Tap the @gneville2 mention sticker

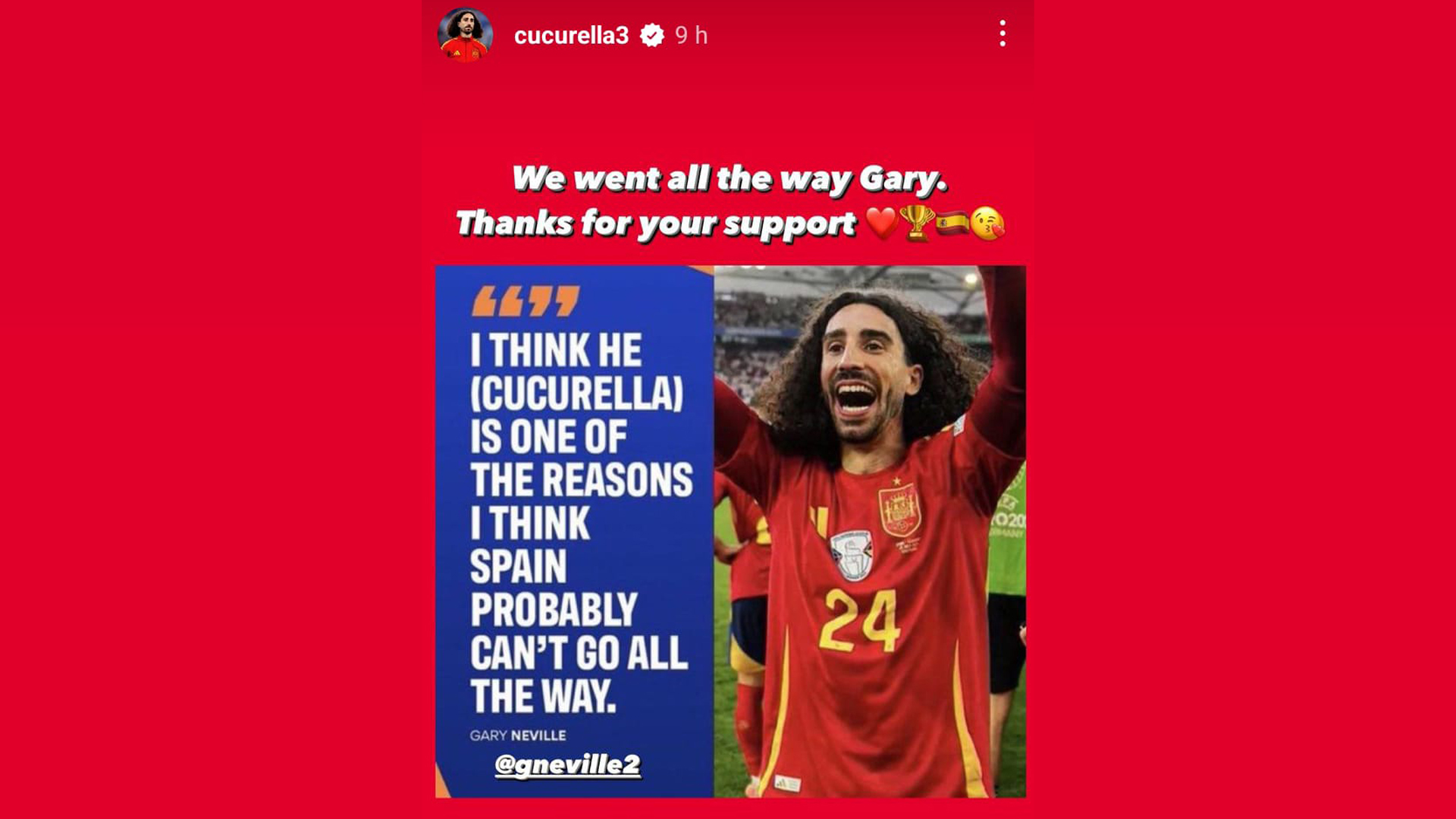[x=567, y=764]
